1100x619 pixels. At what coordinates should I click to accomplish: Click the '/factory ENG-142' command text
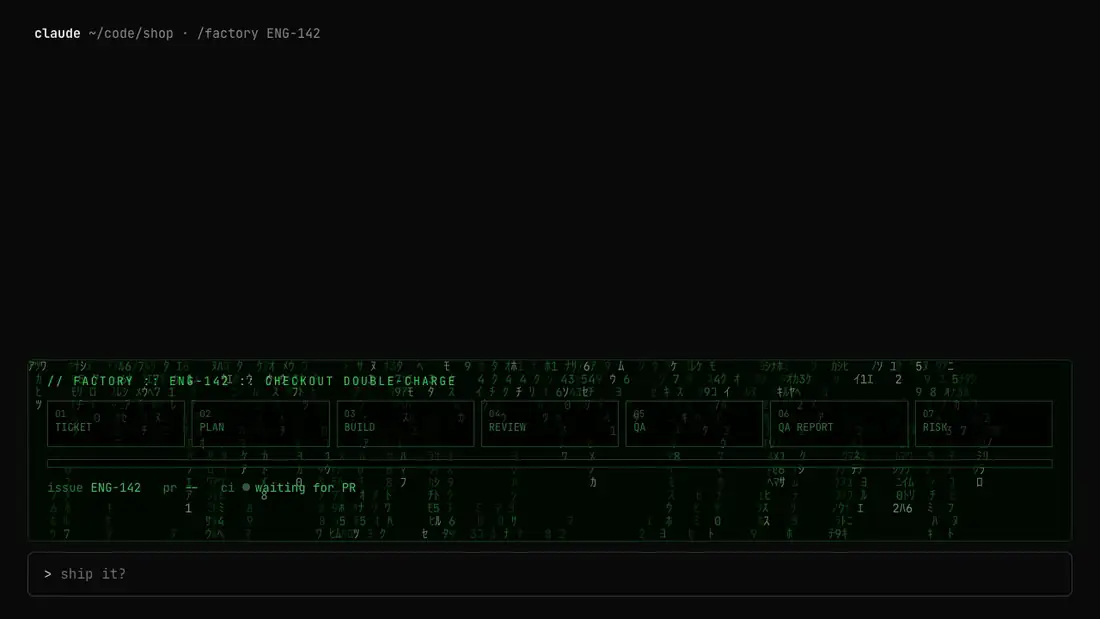(x=259, y=34)
